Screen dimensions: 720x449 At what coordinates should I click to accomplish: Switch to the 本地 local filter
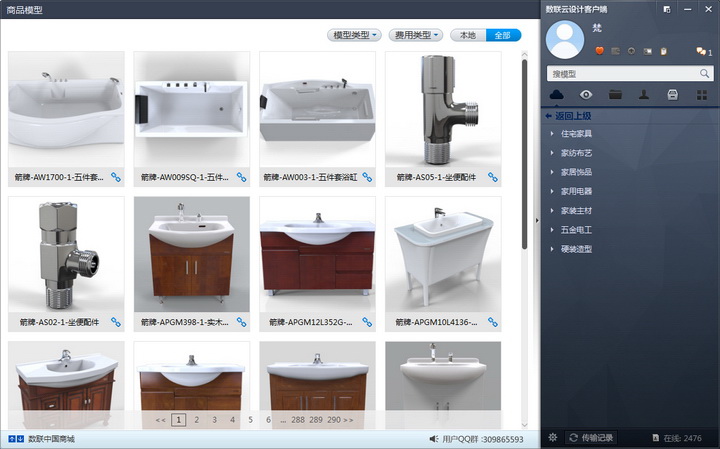pos(468,35)
